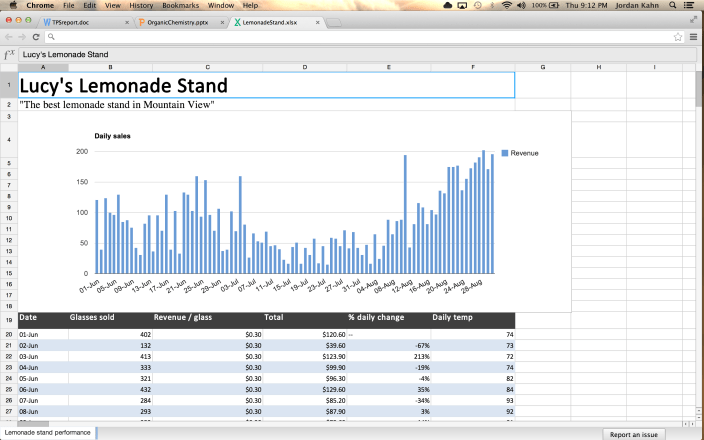Click the Report an issue button
The width and height of the screenshot is (704, 440).
tap(634, 434)
